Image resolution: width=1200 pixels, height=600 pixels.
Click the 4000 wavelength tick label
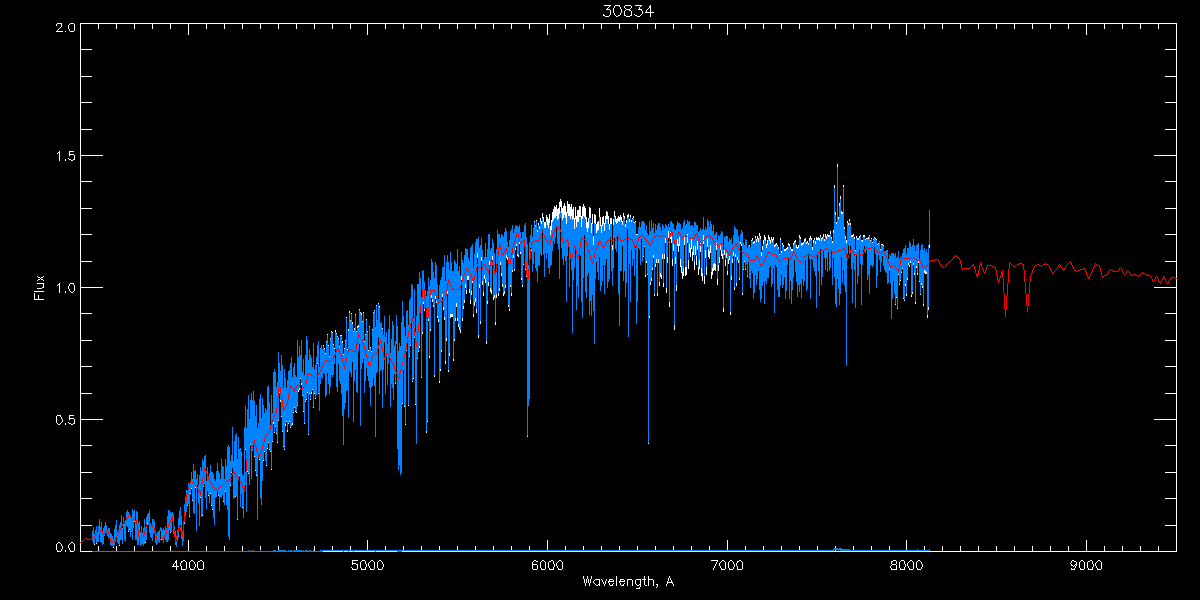tap(188, 565)
